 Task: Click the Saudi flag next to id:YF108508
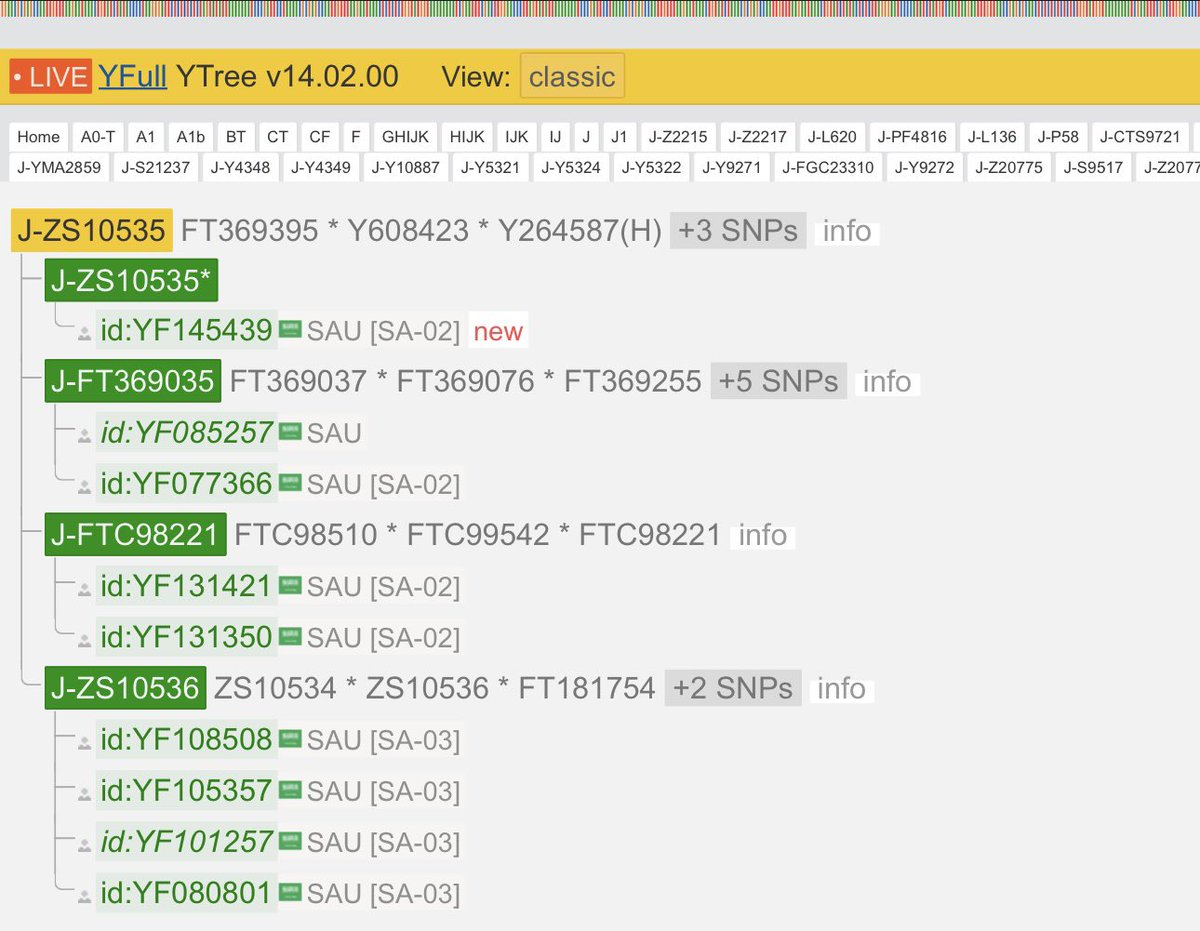tap(290, 738)
